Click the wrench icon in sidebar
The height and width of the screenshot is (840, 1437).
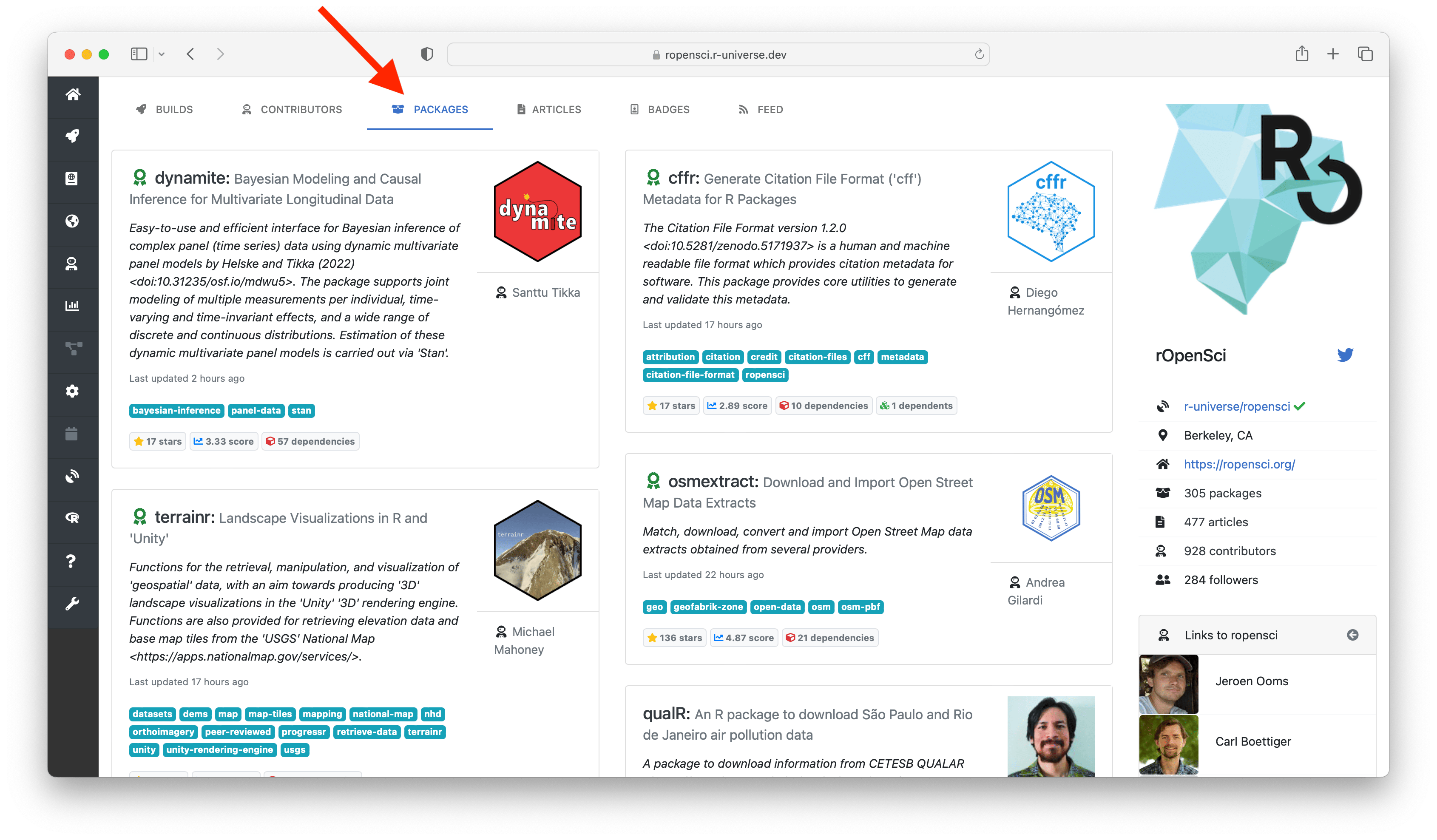[72, 603]
